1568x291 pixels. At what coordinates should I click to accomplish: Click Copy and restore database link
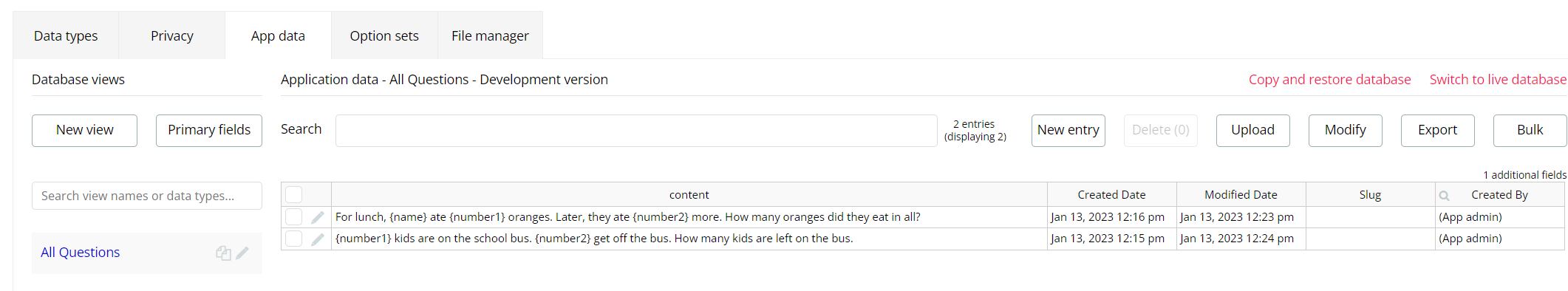pos(1330,80)
